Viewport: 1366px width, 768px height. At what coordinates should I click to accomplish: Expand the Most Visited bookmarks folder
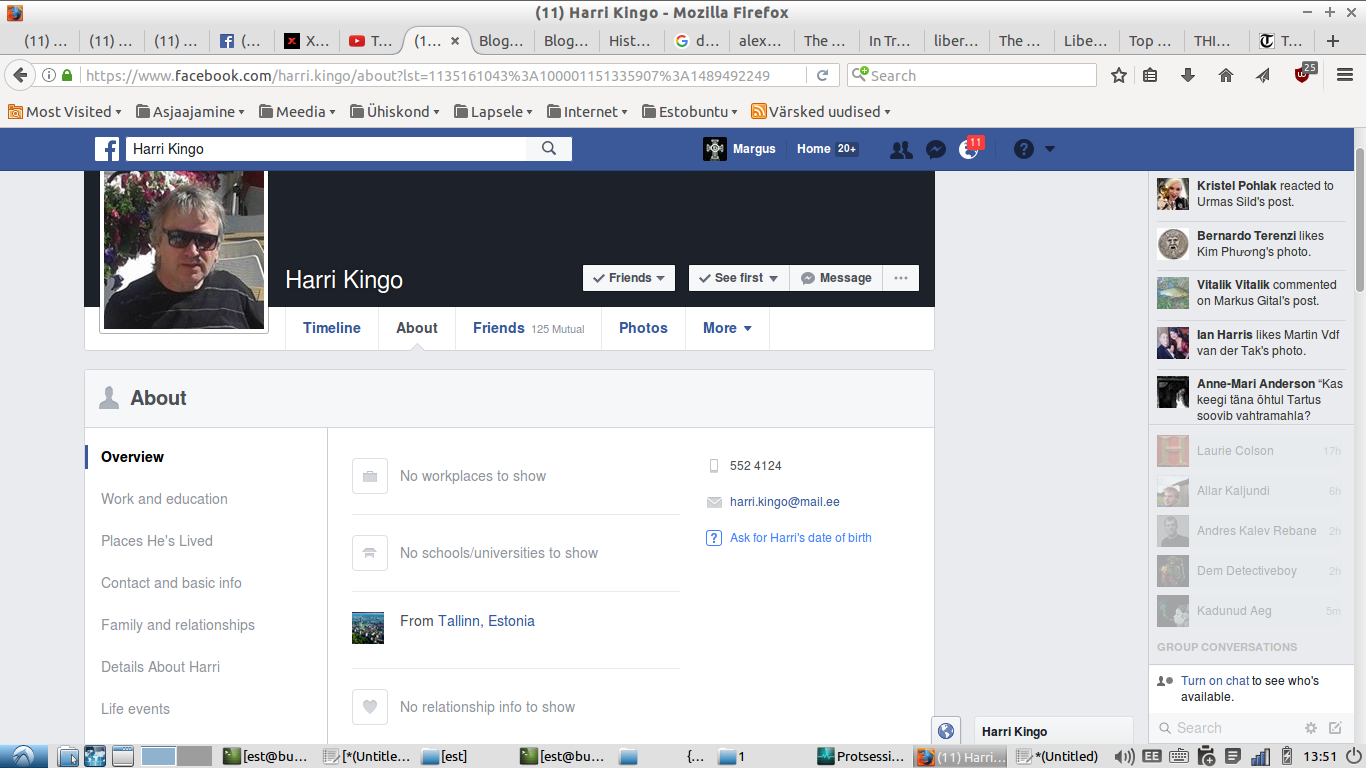(65, 112)
